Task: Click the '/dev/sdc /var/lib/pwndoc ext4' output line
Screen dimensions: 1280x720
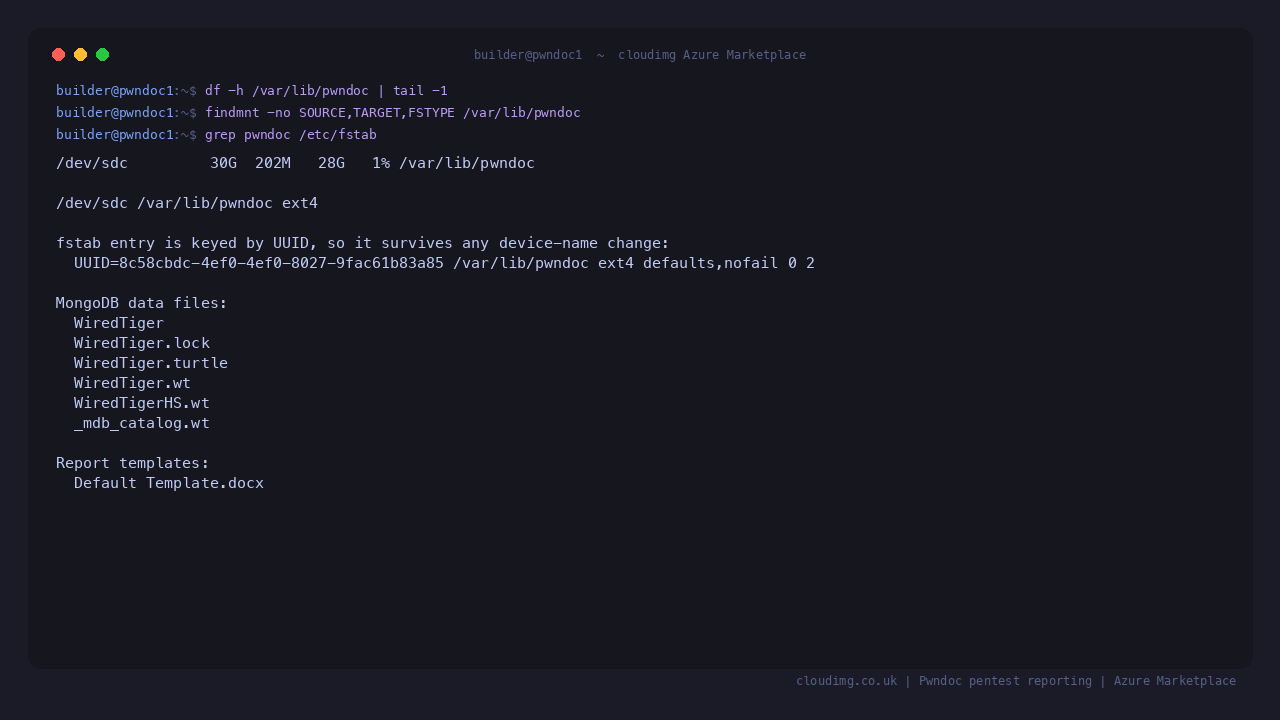Action: (187, 203)
